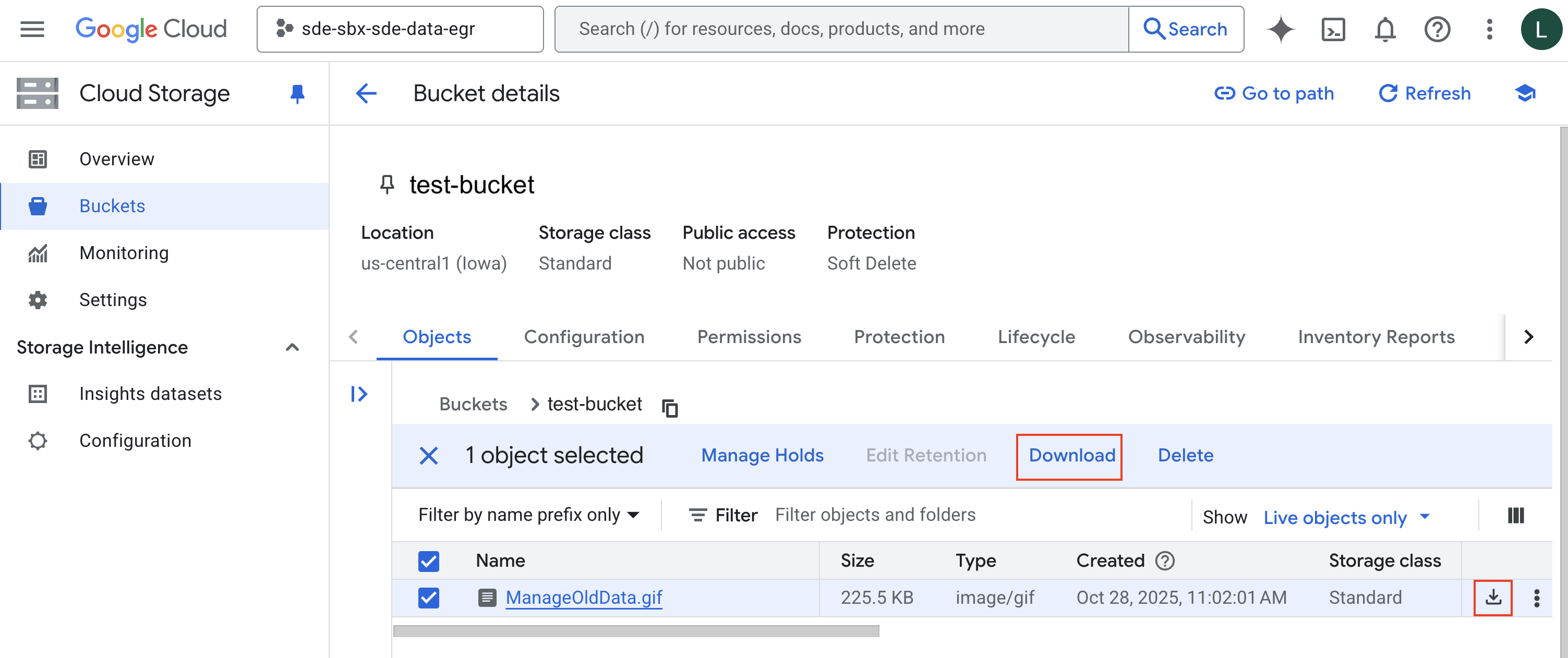Copy bucket path with copy icon
Screen dimensions: 1568x658
coord(670,408)
